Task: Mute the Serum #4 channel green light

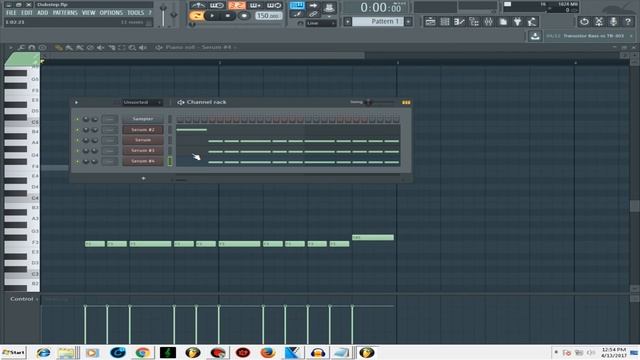Action: [x=77, y=161]
